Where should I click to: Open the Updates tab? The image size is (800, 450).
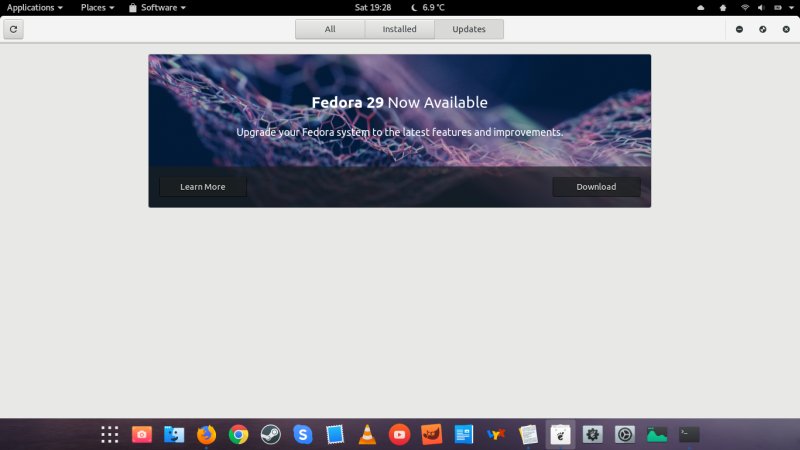point(469,29)
